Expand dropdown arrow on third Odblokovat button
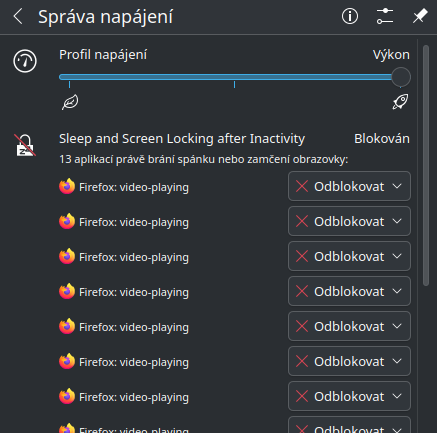 (397, 256)
